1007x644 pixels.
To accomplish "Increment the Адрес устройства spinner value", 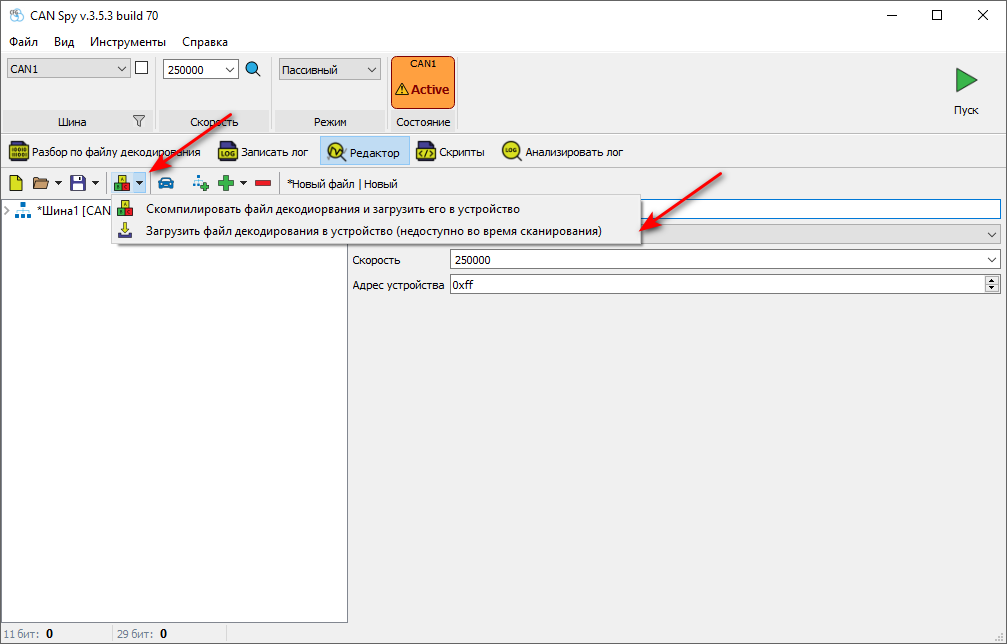I will pos(992,280).
